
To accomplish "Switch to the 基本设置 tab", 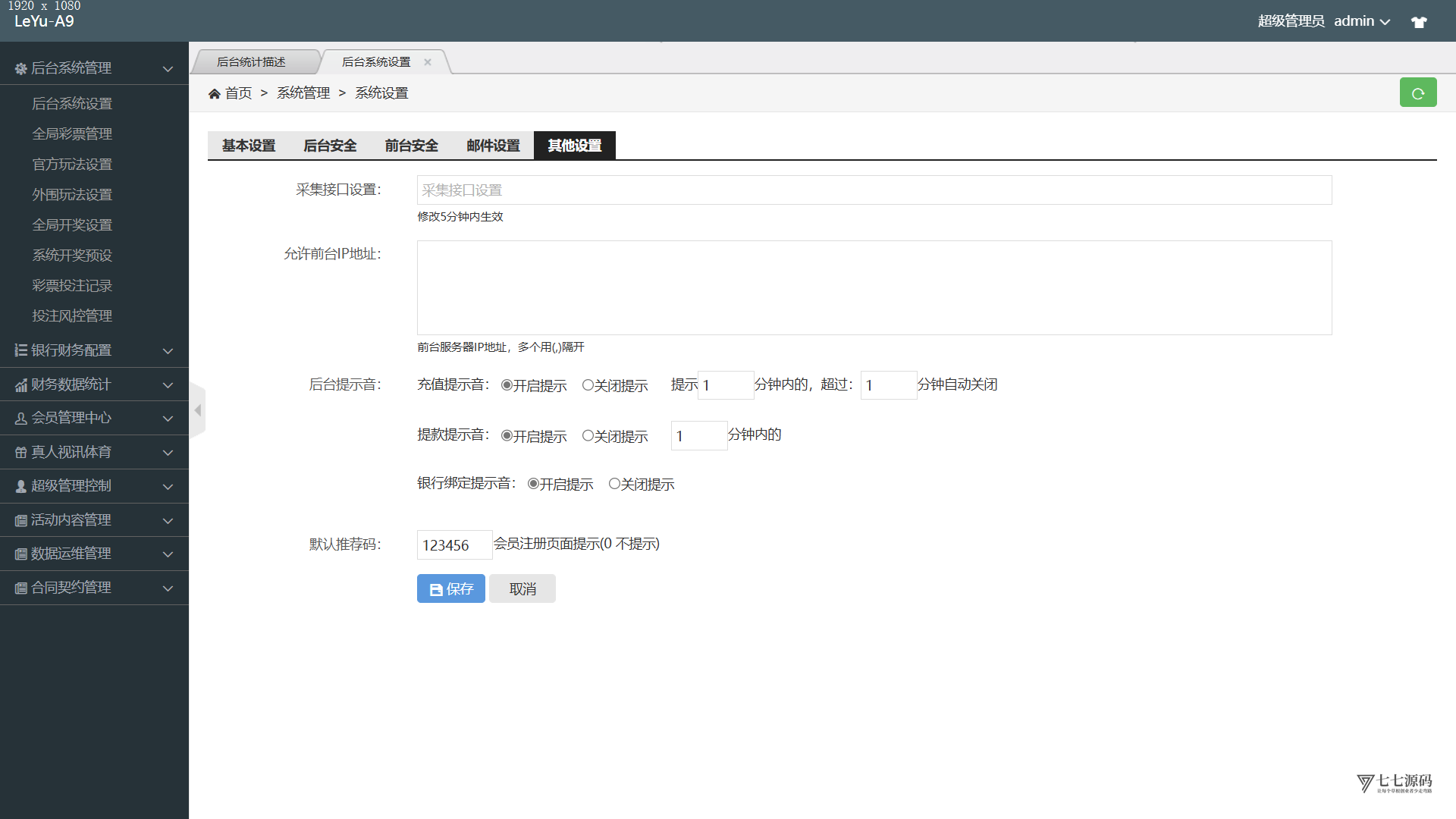I will pyautogui.click(x=249, y=146).
